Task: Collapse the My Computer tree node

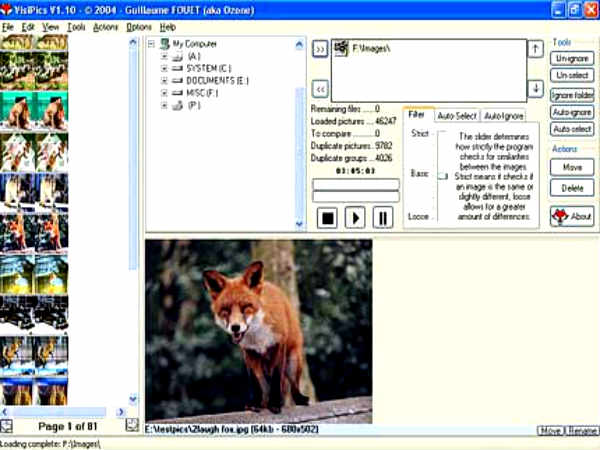Action: 151,45
